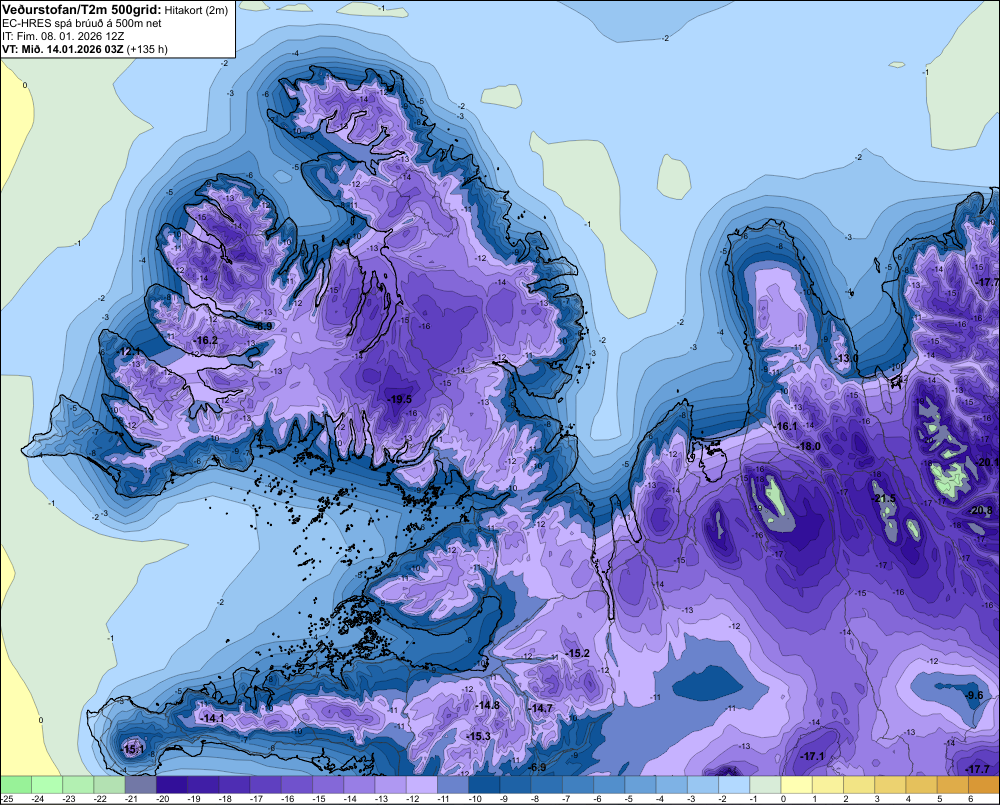Select the "EC-HRES spá brúuð á 500m net" line
Viewport: 1000px width, 805px height.
pos(82,23)
